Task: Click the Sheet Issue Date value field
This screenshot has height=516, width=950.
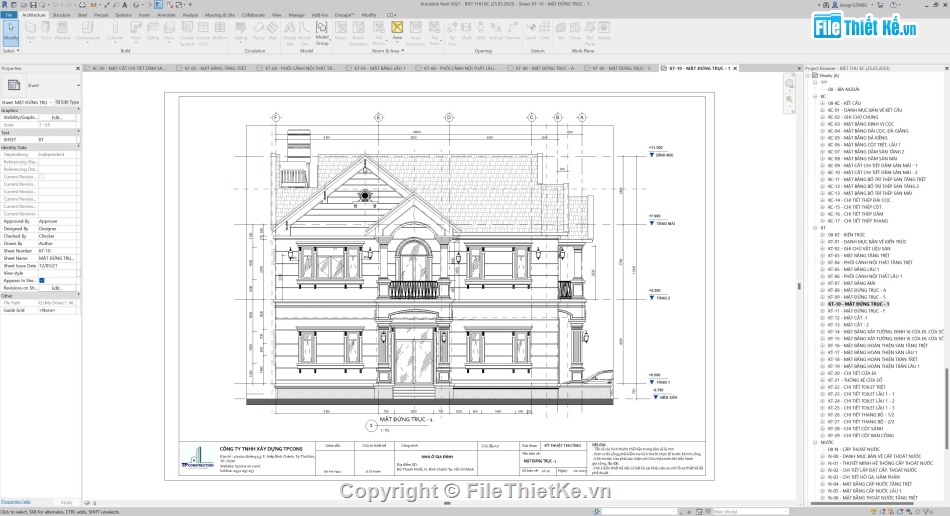Action: [x=58, y=266]
